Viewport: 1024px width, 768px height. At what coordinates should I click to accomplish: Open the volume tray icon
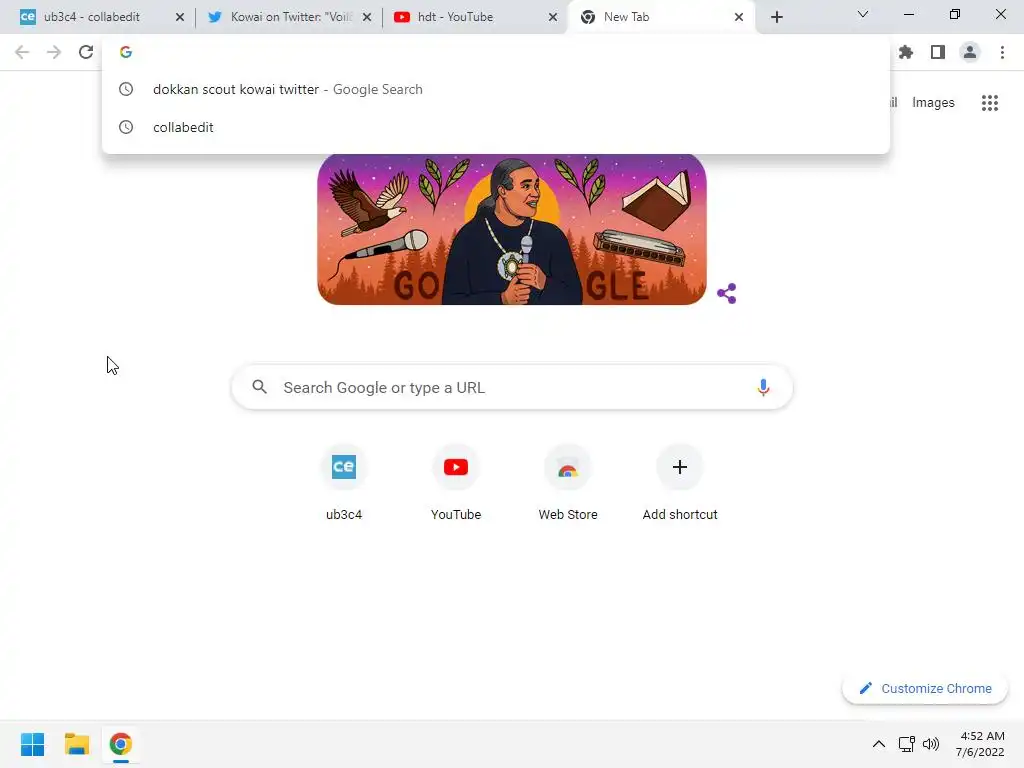(x=931, y=744)
